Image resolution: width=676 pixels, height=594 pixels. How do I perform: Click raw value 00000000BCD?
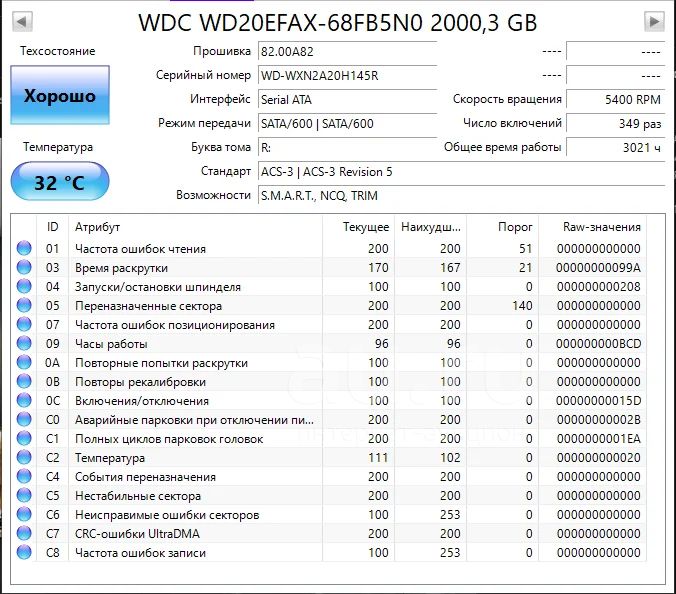[598, 344]
